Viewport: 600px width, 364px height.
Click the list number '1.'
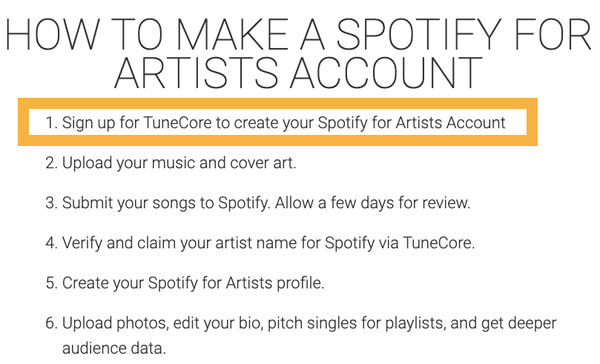click(x=51, y=123)
